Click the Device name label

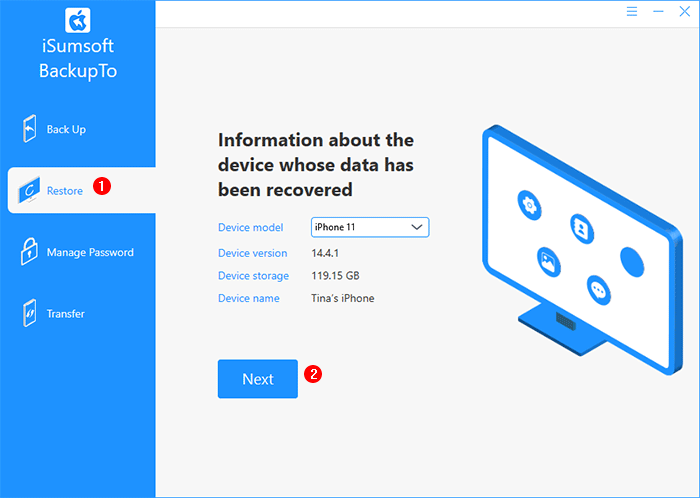pos(249,298)
